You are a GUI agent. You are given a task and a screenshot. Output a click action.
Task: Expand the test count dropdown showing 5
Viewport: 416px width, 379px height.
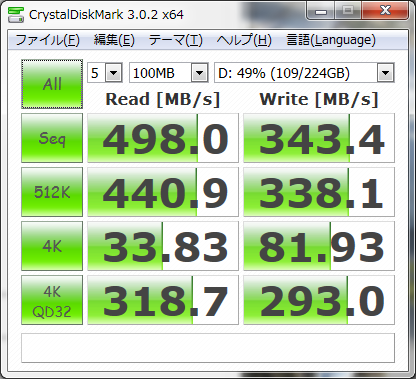pos(114,73)
